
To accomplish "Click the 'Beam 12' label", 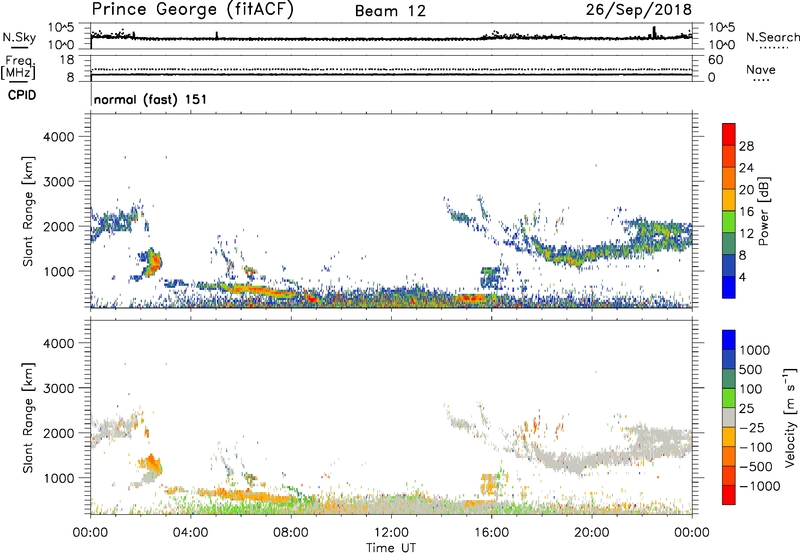I will [x=390, y=11].
